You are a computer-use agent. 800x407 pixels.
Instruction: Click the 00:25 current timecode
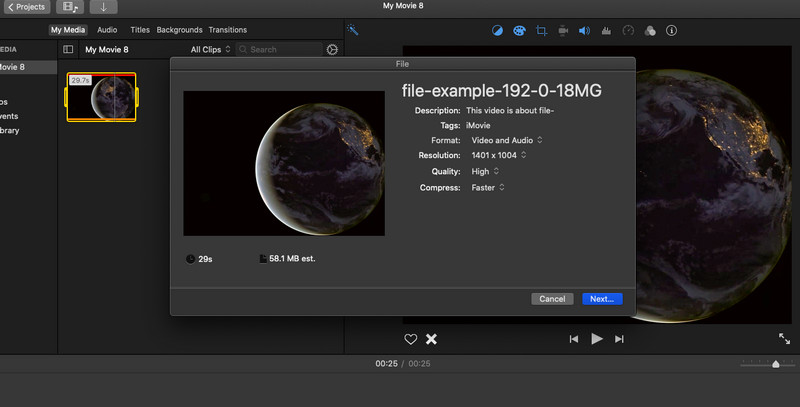coord(386,364)
